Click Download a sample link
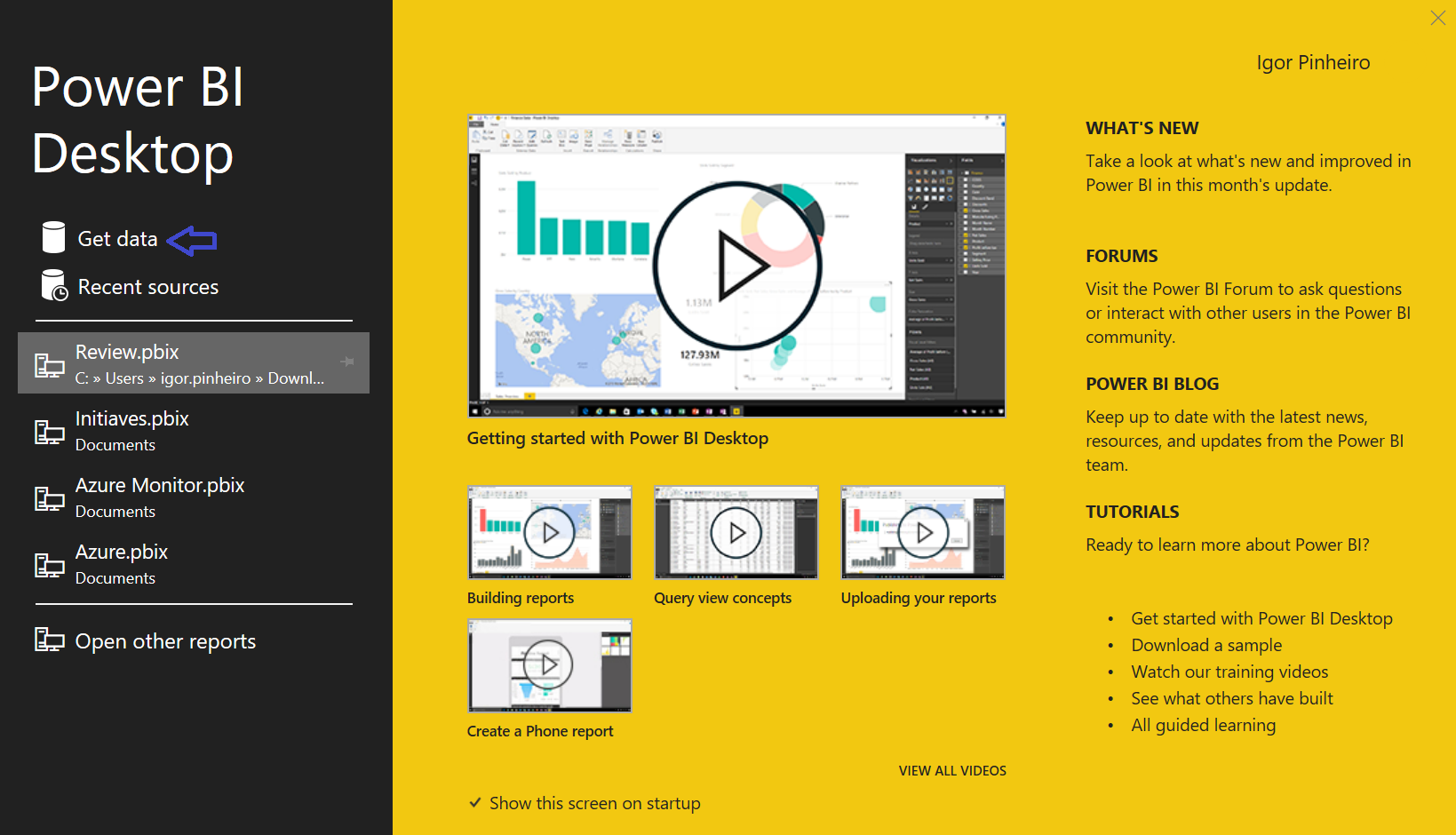The image size is (1456, 835). point(1206,645)
